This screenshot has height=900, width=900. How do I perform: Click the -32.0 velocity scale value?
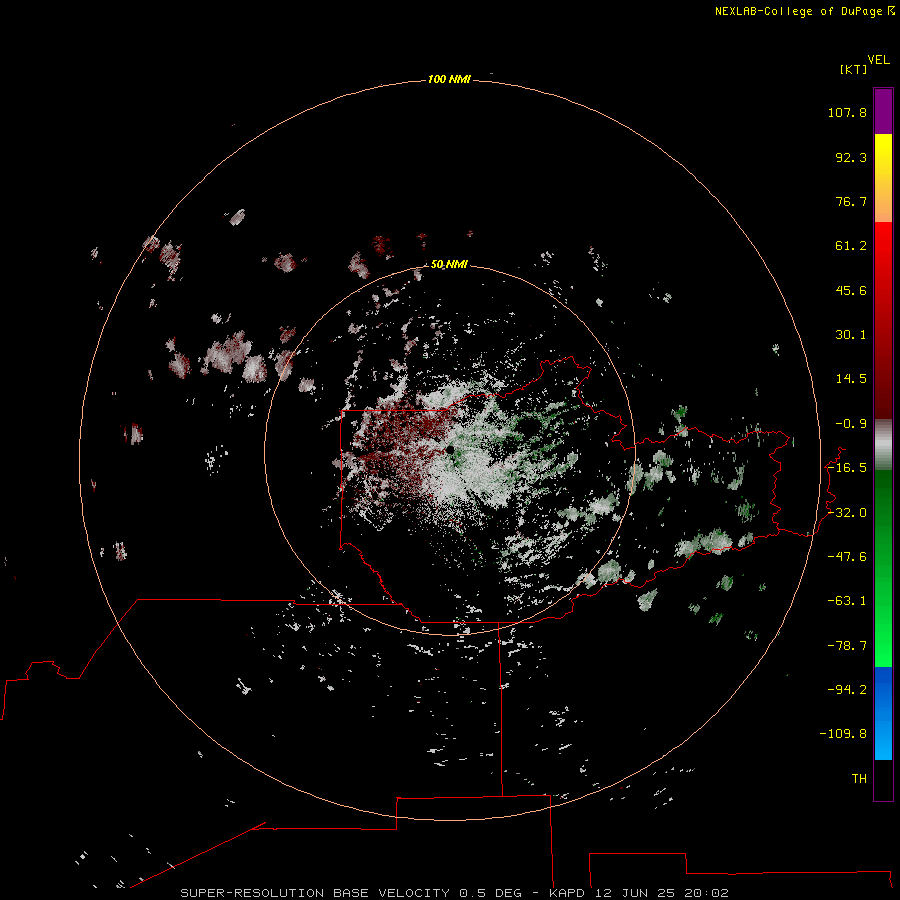(x=847, y=513)
